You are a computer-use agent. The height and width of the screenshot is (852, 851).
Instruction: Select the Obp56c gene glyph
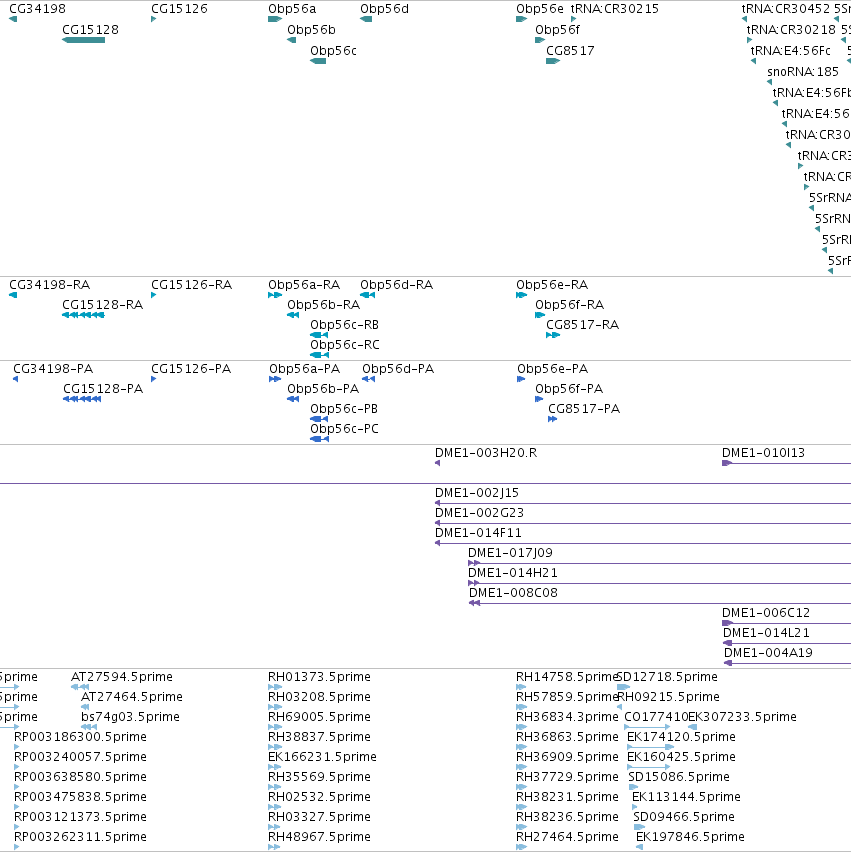click(x=318, y=61)
